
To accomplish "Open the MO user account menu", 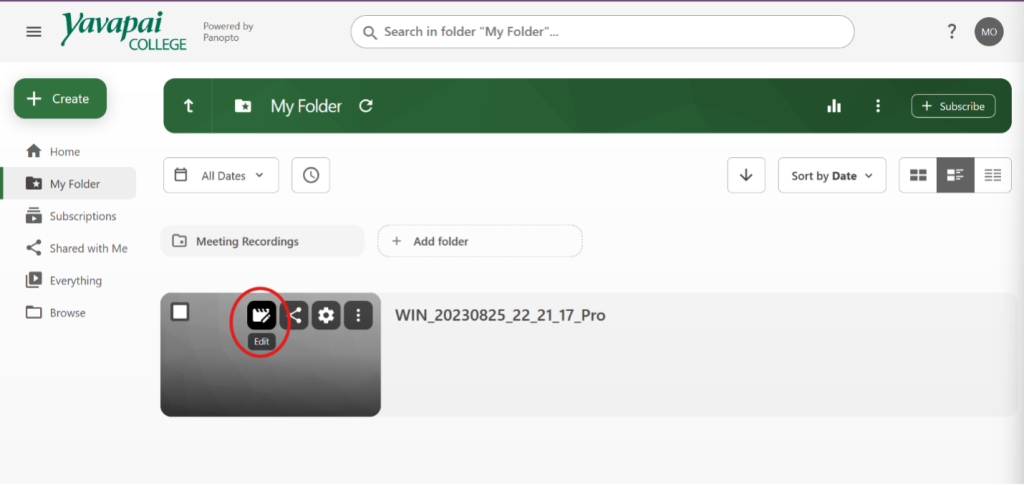I will 988,32.
